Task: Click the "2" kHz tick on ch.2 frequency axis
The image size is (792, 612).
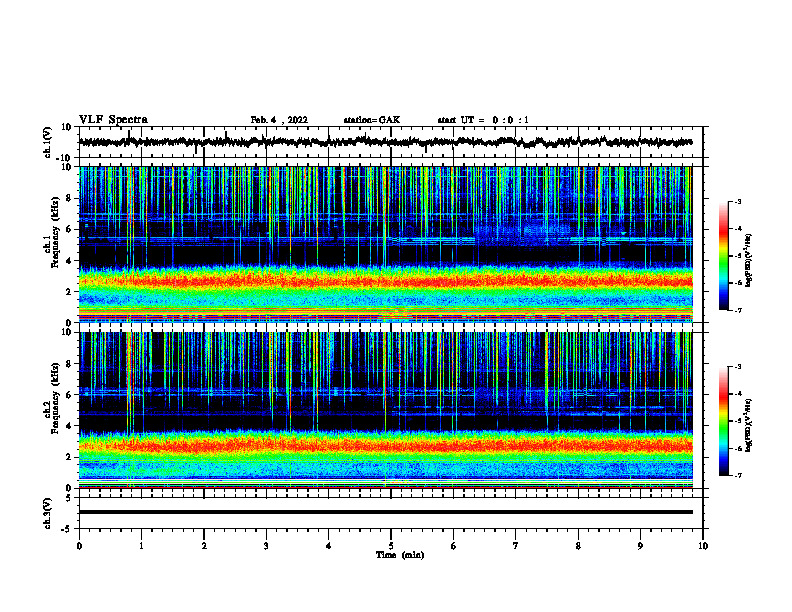Action: pyautogui.click(x=70, y=457)
